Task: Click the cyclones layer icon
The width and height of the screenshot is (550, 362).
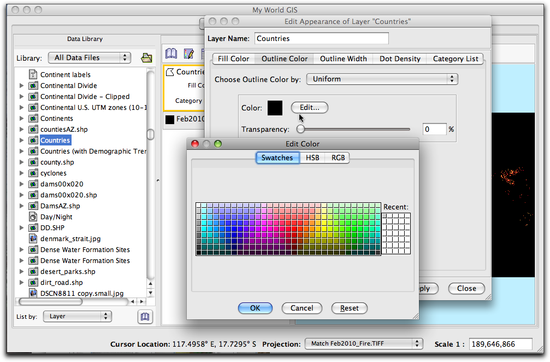Action: 33,173
